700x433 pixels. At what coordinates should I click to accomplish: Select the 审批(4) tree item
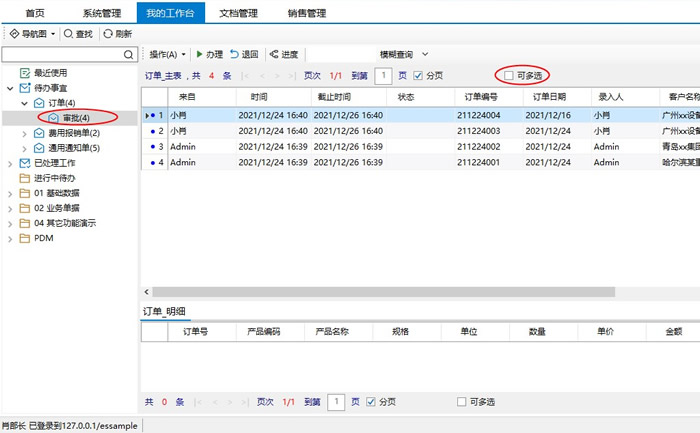(x=76, y=118)
